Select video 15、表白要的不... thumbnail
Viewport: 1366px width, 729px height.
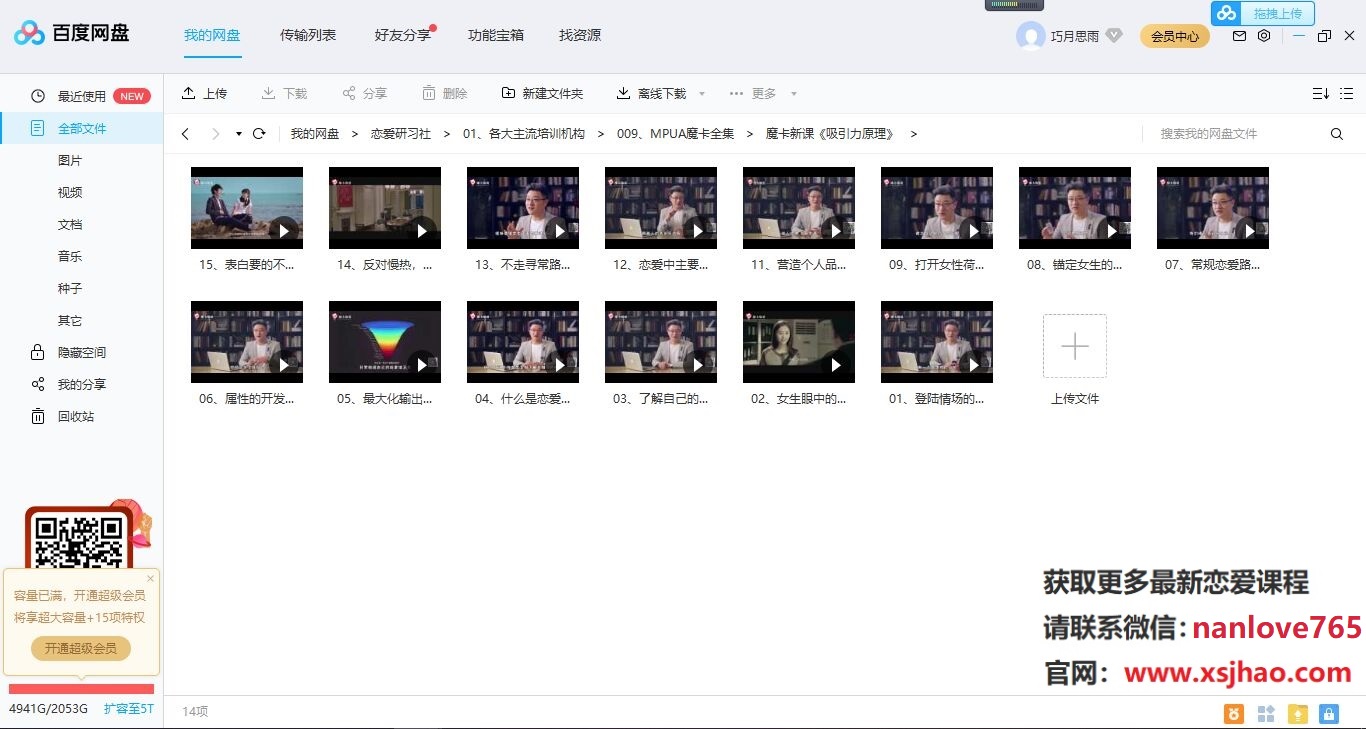pos(247,208)
